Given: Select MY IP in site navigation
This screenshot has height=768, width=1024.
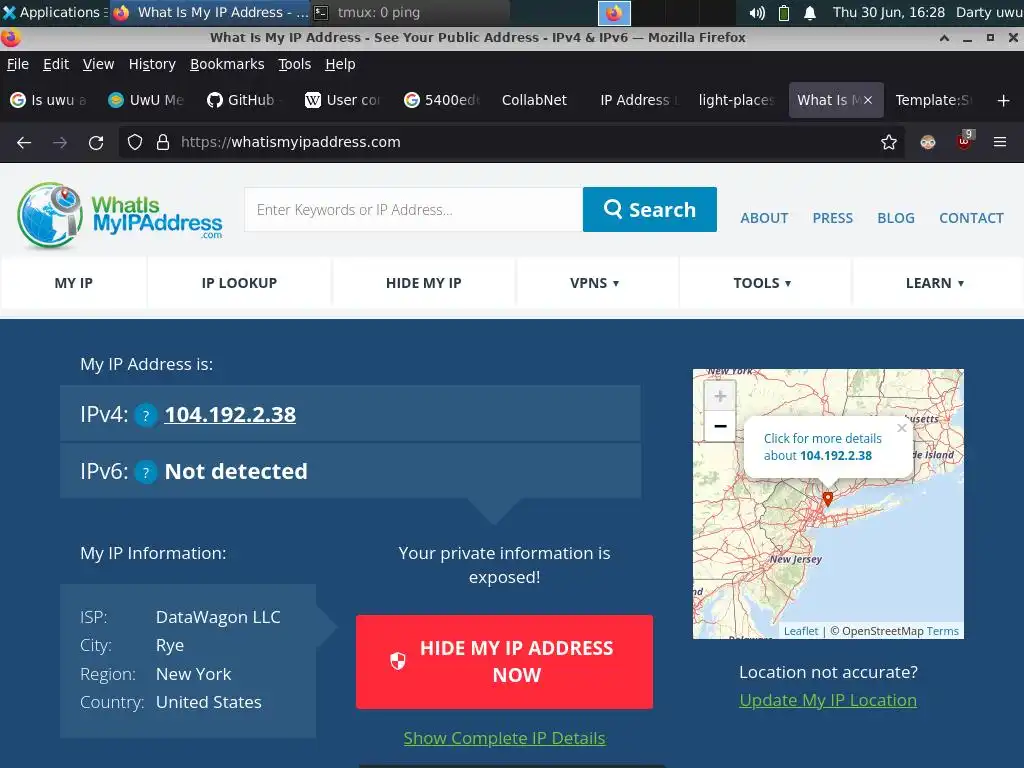Looking at the screenshot, I should [74, 283].
